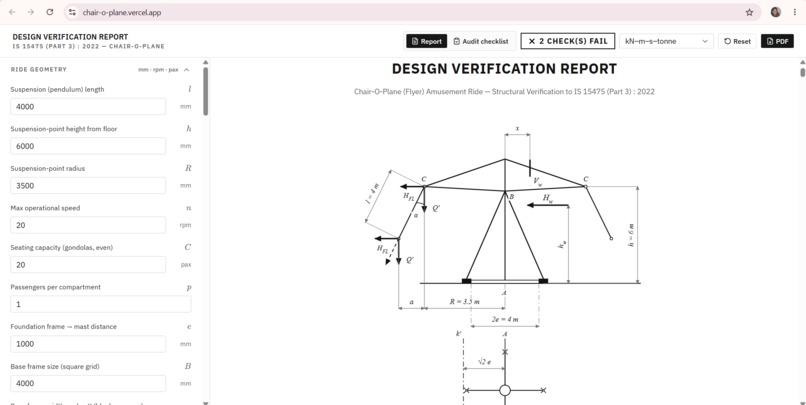Edit Suspension-point height from floor field
The image size is (806, 405).
click(88, 146)
